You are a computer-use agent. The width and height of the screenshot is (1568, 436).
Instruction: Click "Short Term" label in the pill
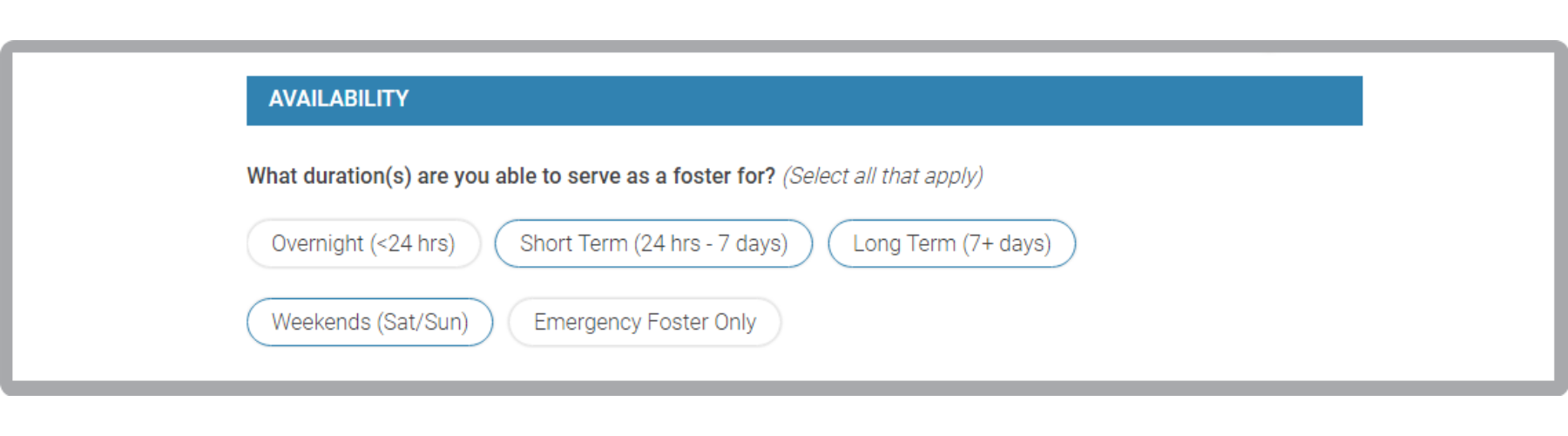(573, 243)
